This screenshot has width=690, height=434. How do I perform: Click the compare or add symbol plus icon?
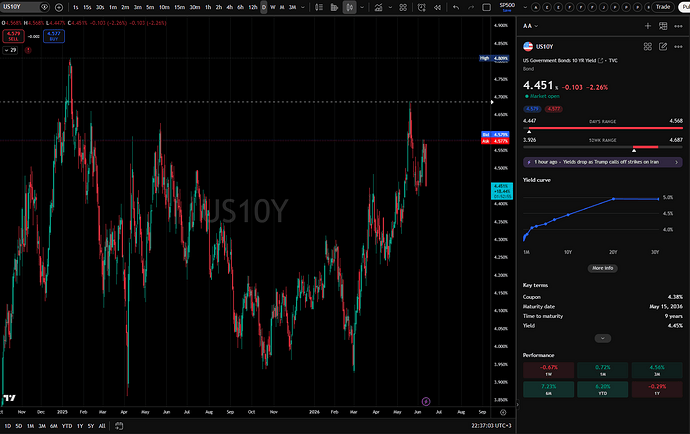(x=59, y=7)
